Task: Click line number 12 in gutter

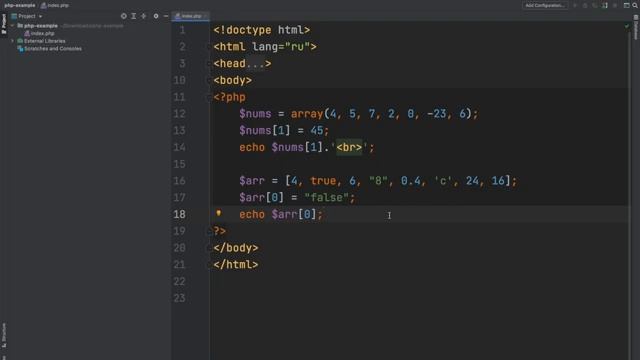Action: point(180,113)
